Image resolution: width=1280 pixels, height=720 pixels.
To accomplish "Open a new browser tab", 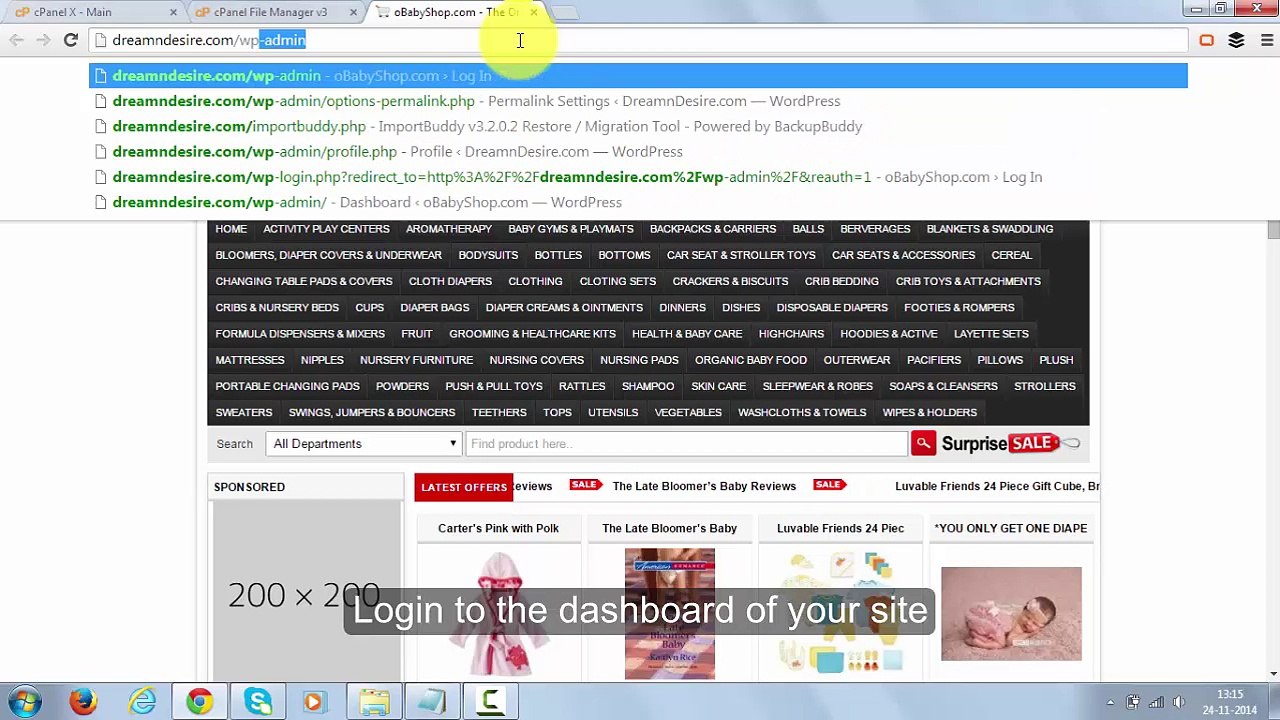I will [x=564, y=12].
